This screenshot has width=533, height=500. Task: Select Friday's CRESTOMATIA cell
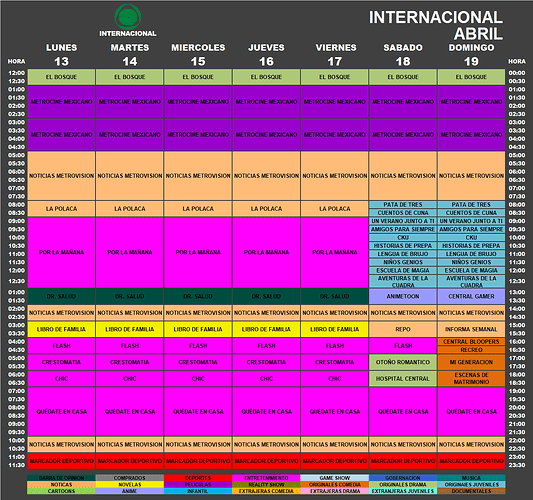(x=334, y=362)
